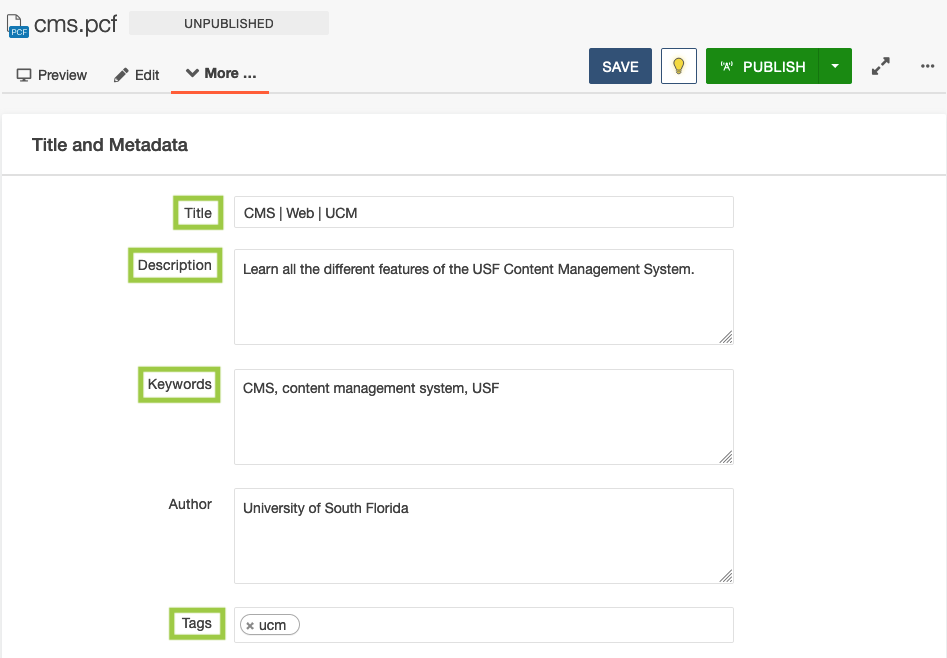This screenshot has height=658, width=947.
Task: Switch to the Preview tab
Action: click(51, 75)
